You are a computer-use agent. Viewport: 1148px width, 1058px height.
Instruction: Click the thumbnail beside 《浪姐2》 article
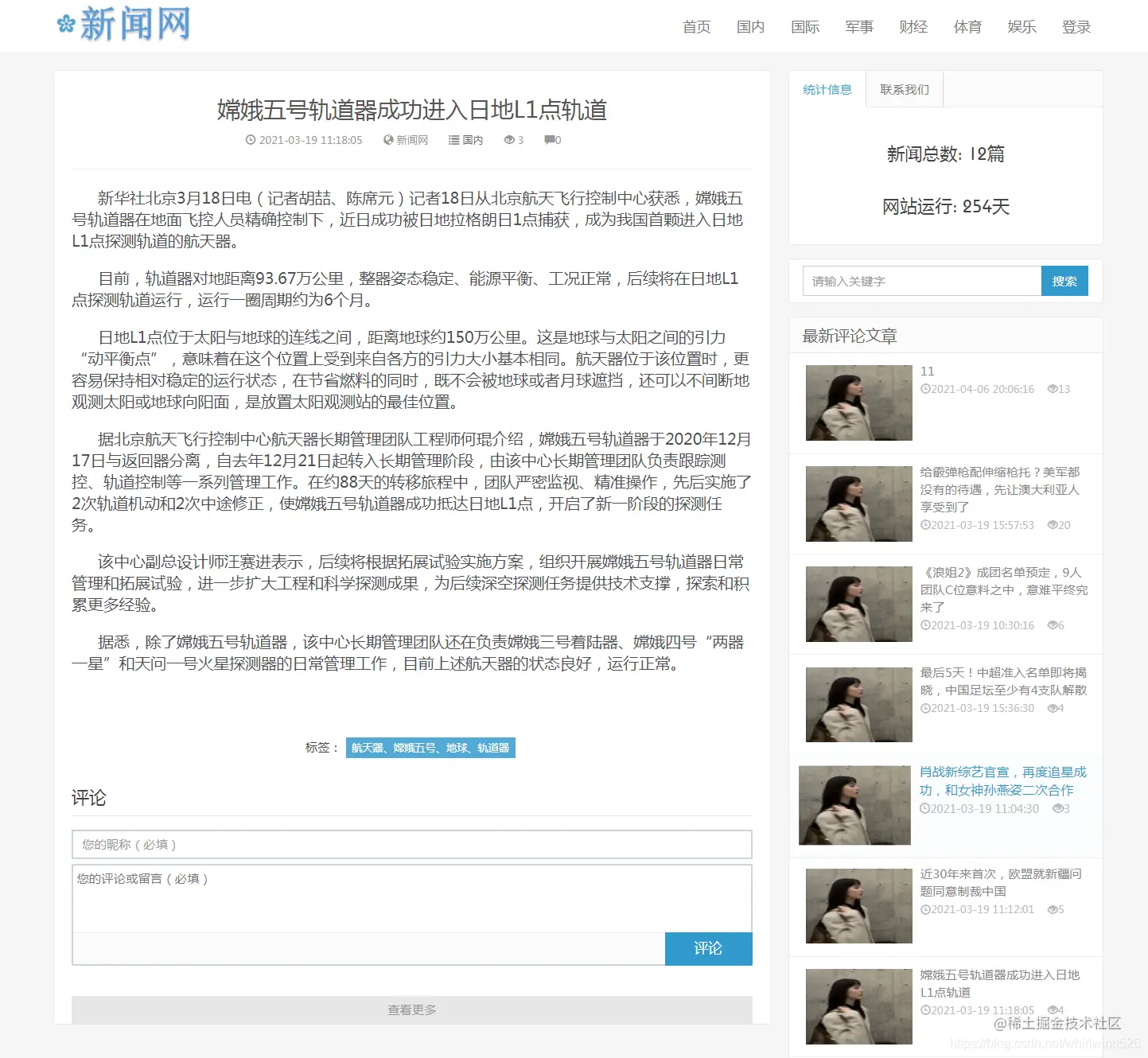coord(859,604)
